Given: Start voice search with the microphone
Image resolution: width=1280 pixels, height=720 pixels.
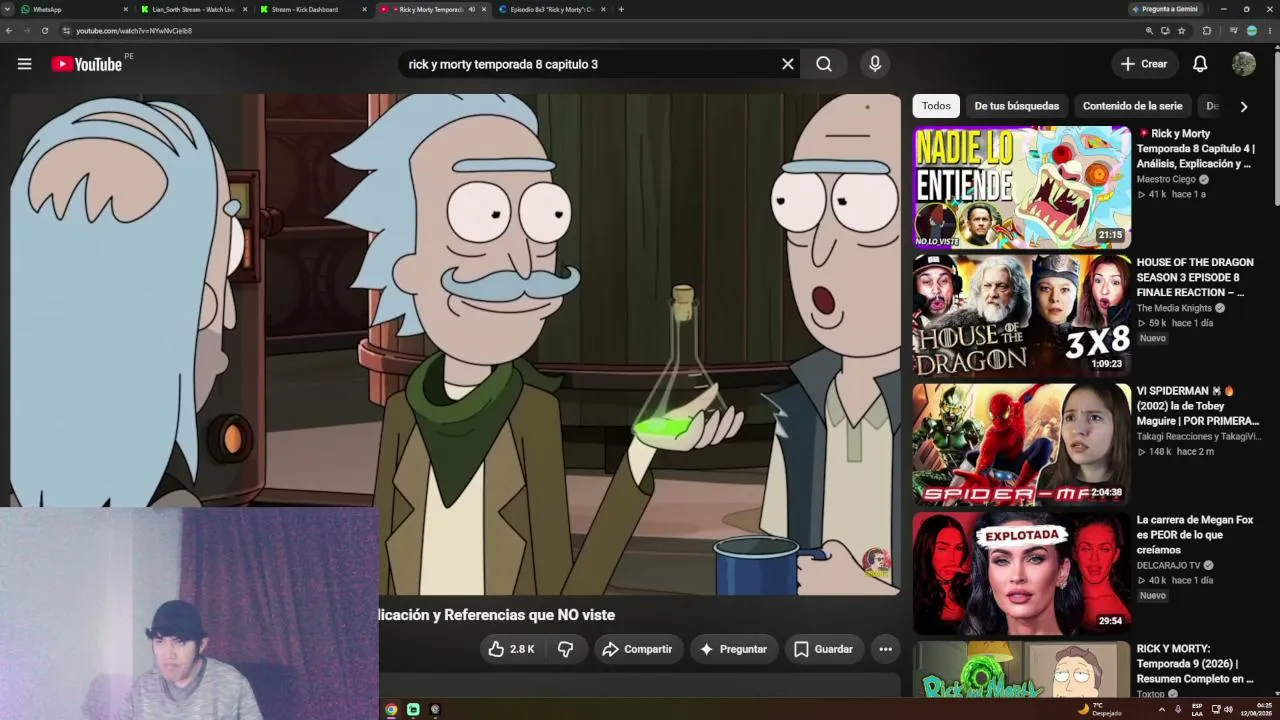Looking at the screenshot, I should tap(875, 64).
